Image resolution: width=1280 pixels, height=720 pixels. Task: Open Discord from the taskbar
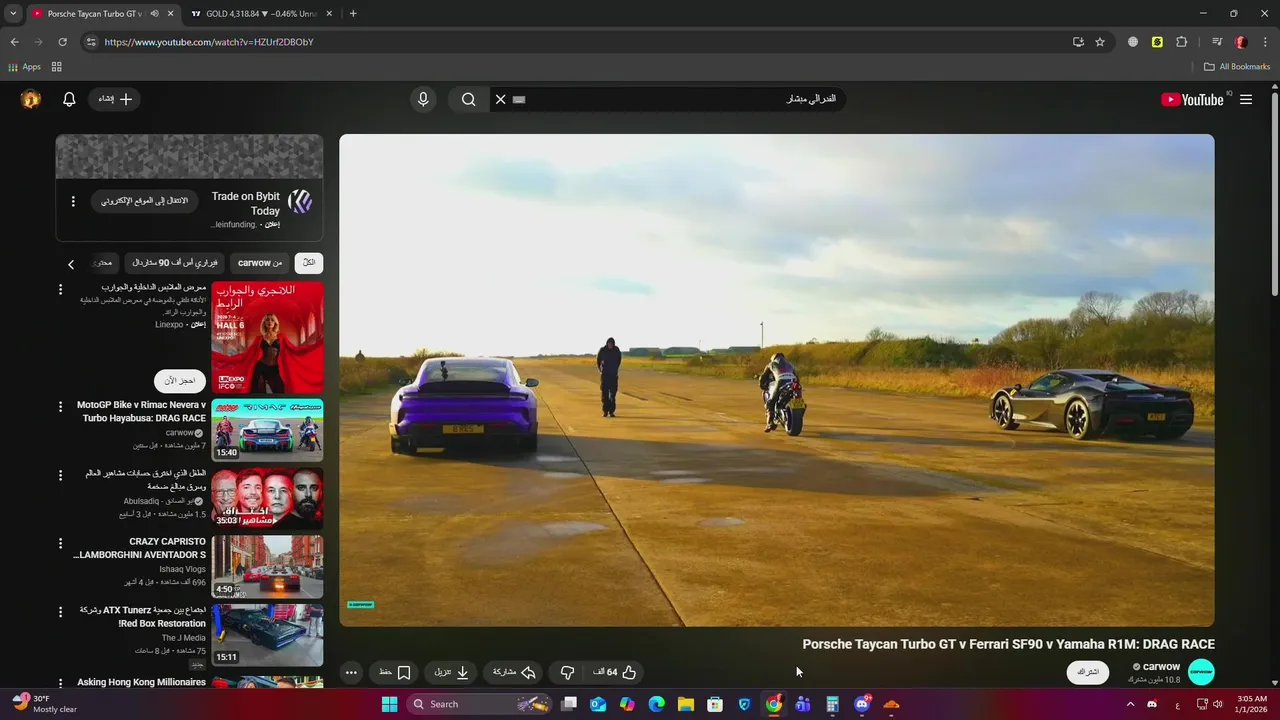point(862,704)
